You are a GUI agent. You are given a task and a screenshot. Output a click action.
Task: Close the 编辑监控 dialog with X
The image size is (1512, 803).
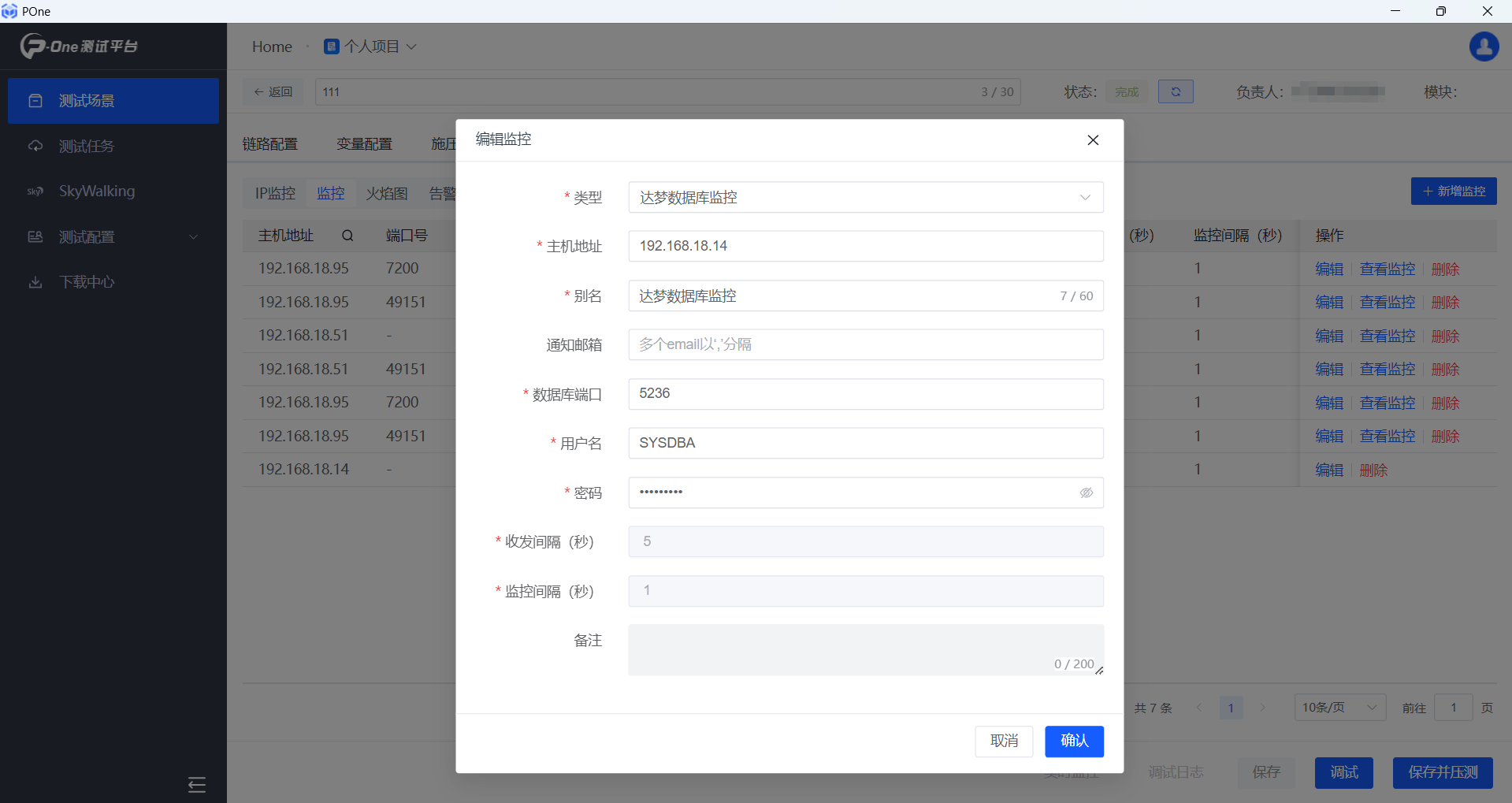coord(1092,140)
